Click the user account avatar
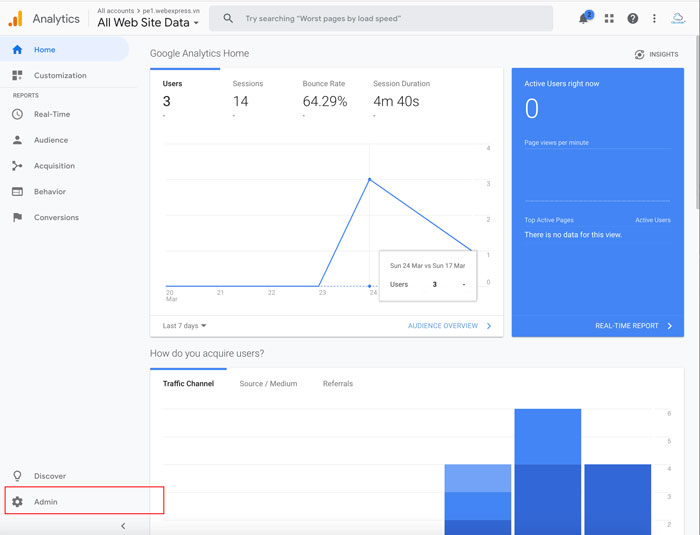 (x=678, y=19)
